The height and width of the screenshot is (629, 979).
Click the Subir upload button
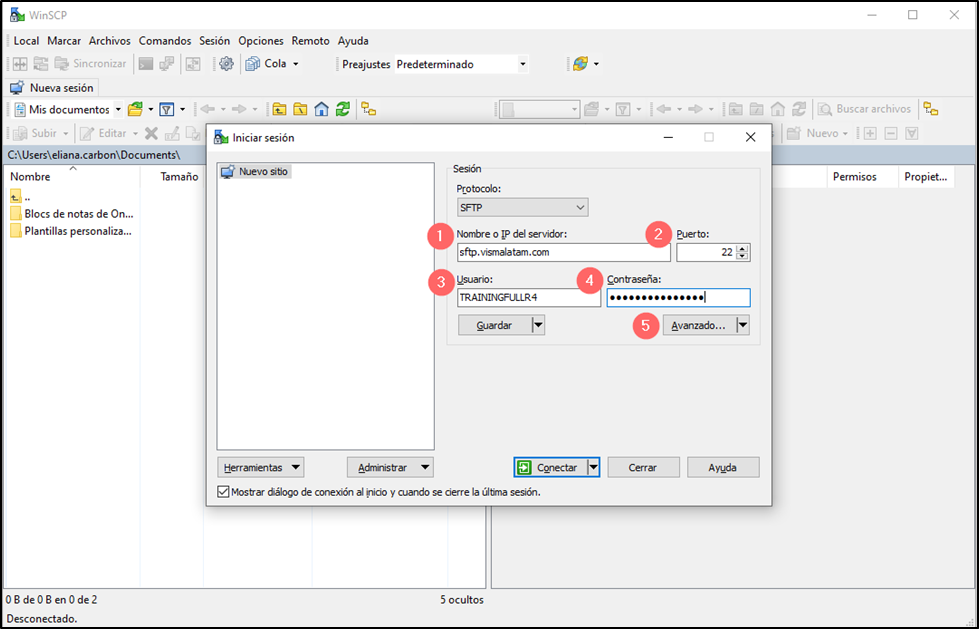tap(41, 133)
